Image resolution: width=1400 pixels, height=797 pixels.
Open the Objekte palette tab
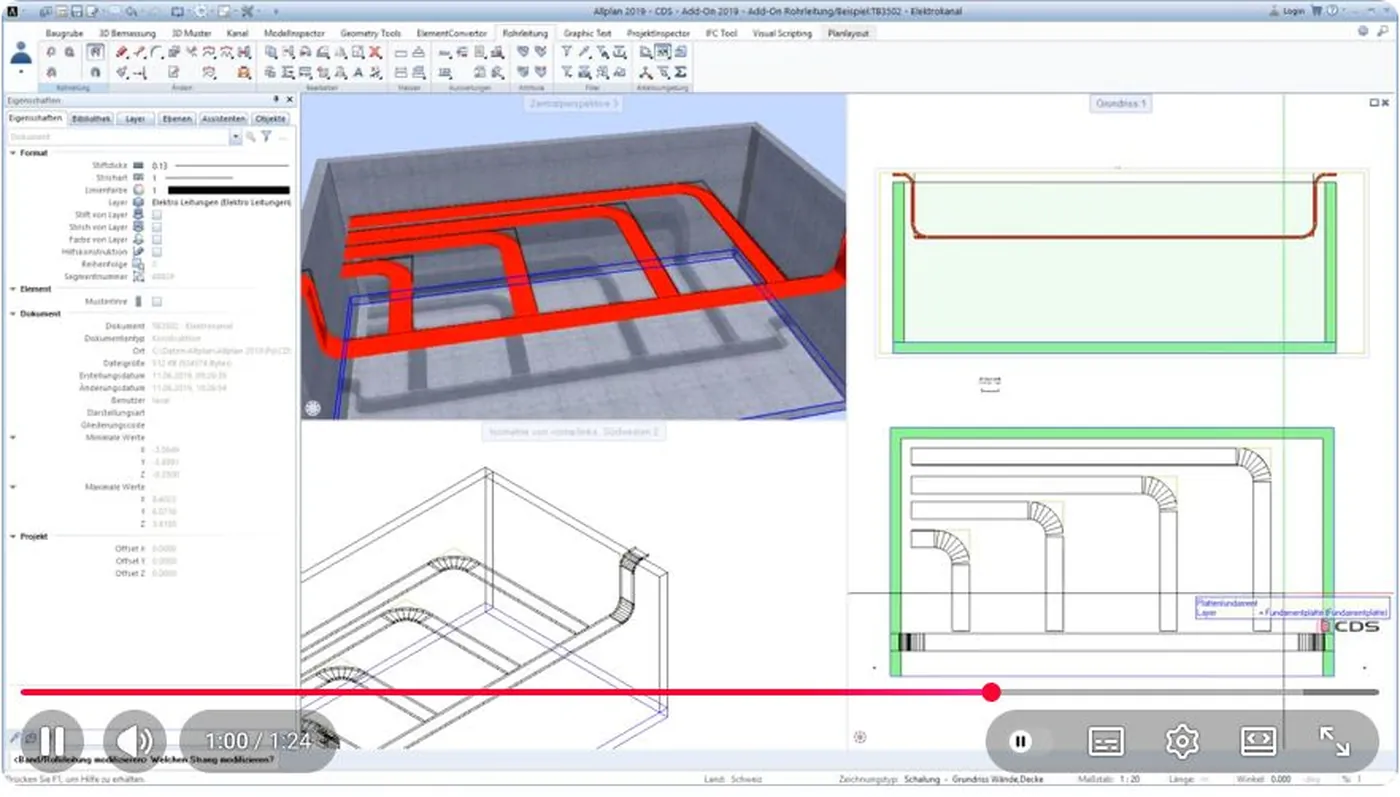(270, 118)
